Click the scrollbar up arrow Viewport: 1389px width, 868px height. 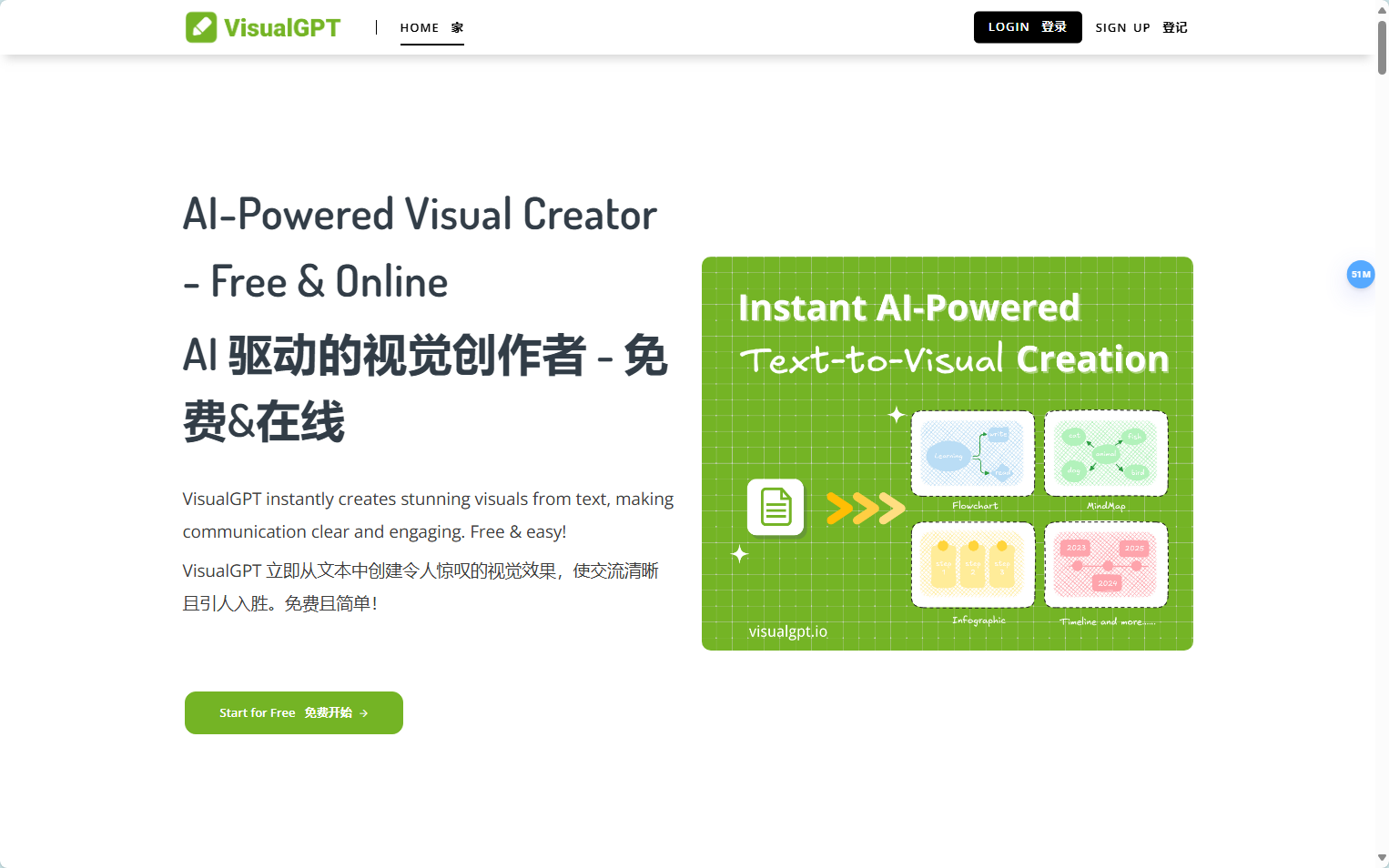pyautogui.click(x=1382, y=8)
